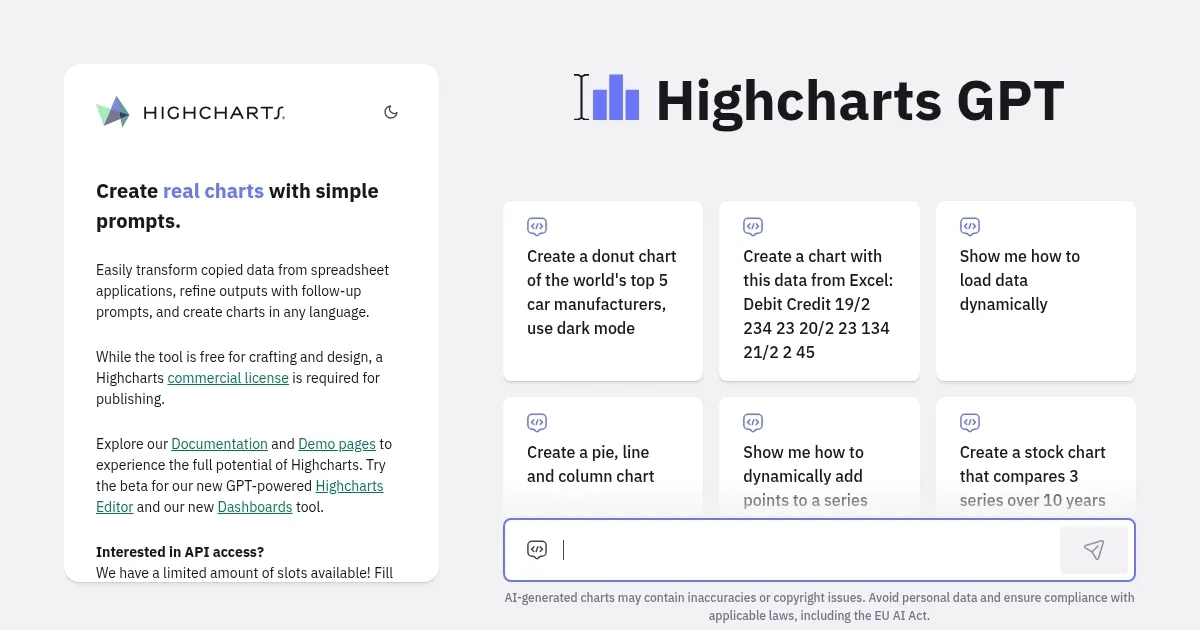Open the commercial license link
The width and height of the screenshot is (1200, 630).
227,378
